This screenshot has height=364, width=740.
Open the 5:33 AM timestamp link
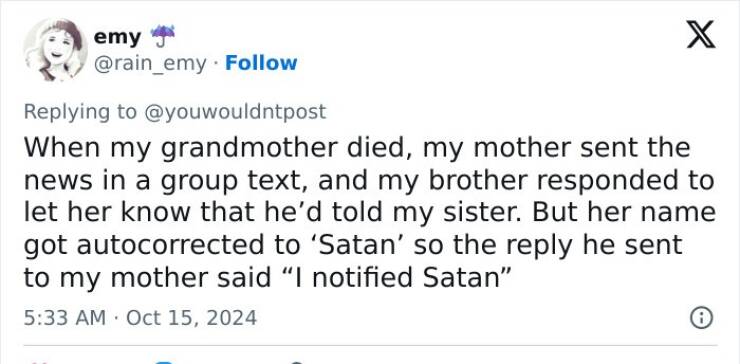65,318
